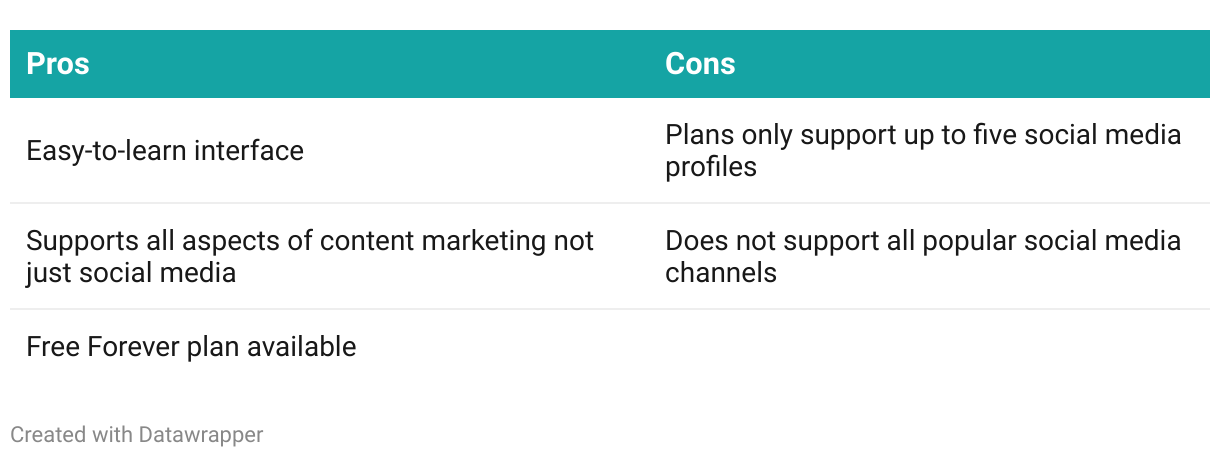Click the 'Created with' footer text
The image size is (1220, 458).
[x=72, y=435]
